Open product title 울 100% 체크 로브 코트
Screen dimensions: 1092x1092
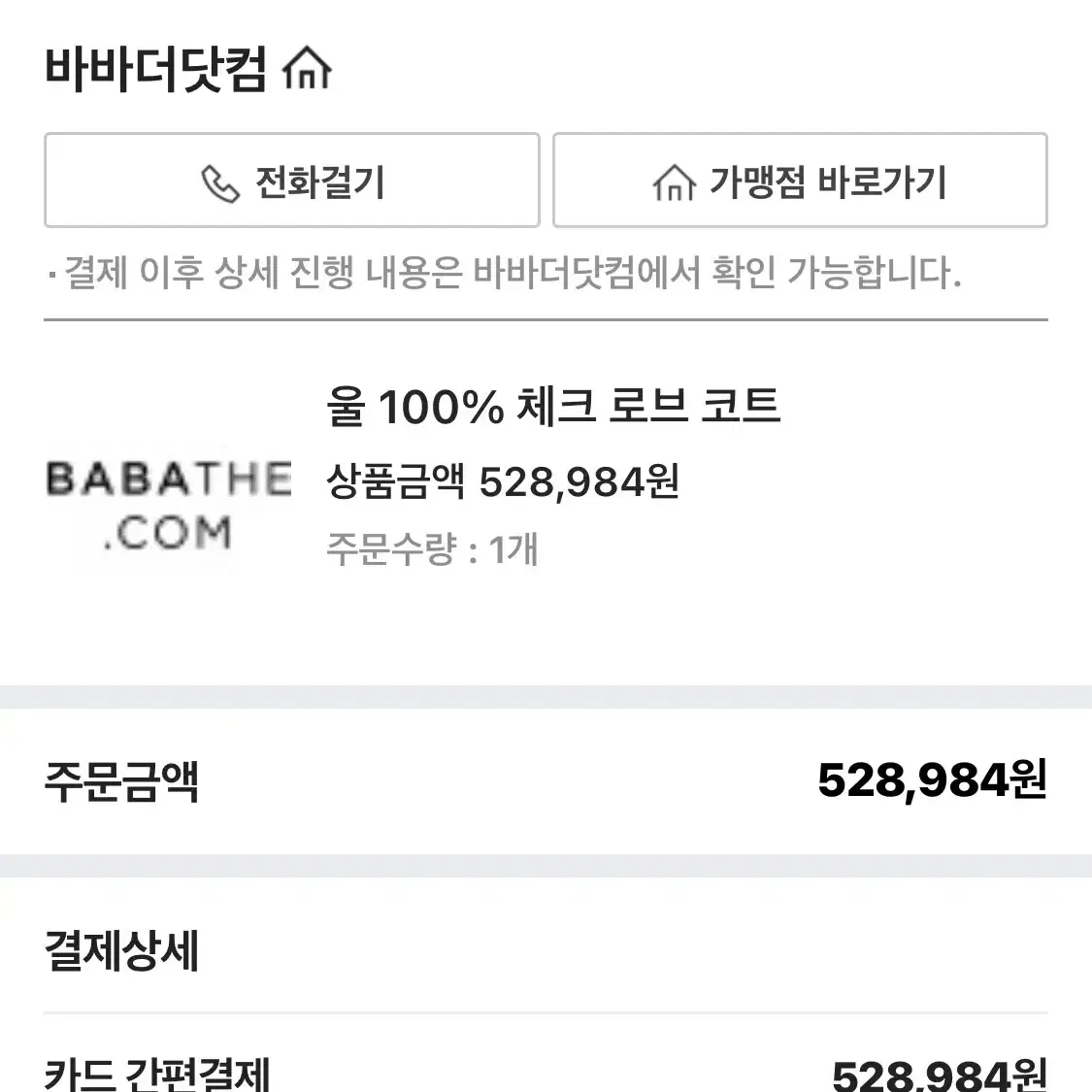553,406
